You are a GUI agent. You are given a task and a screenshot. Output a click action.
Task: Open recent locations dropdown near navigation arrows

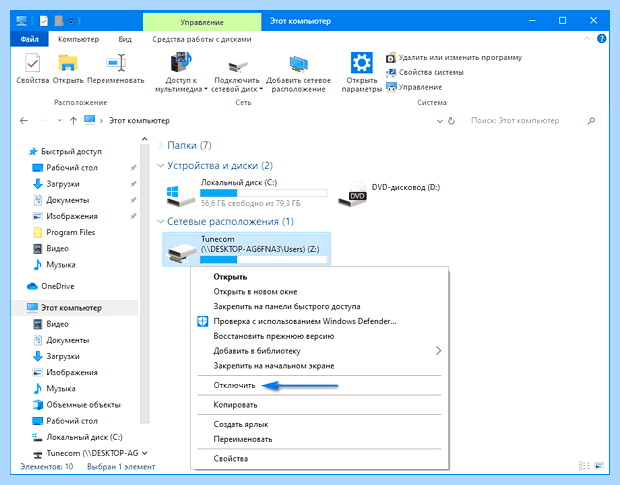(59, 120)
